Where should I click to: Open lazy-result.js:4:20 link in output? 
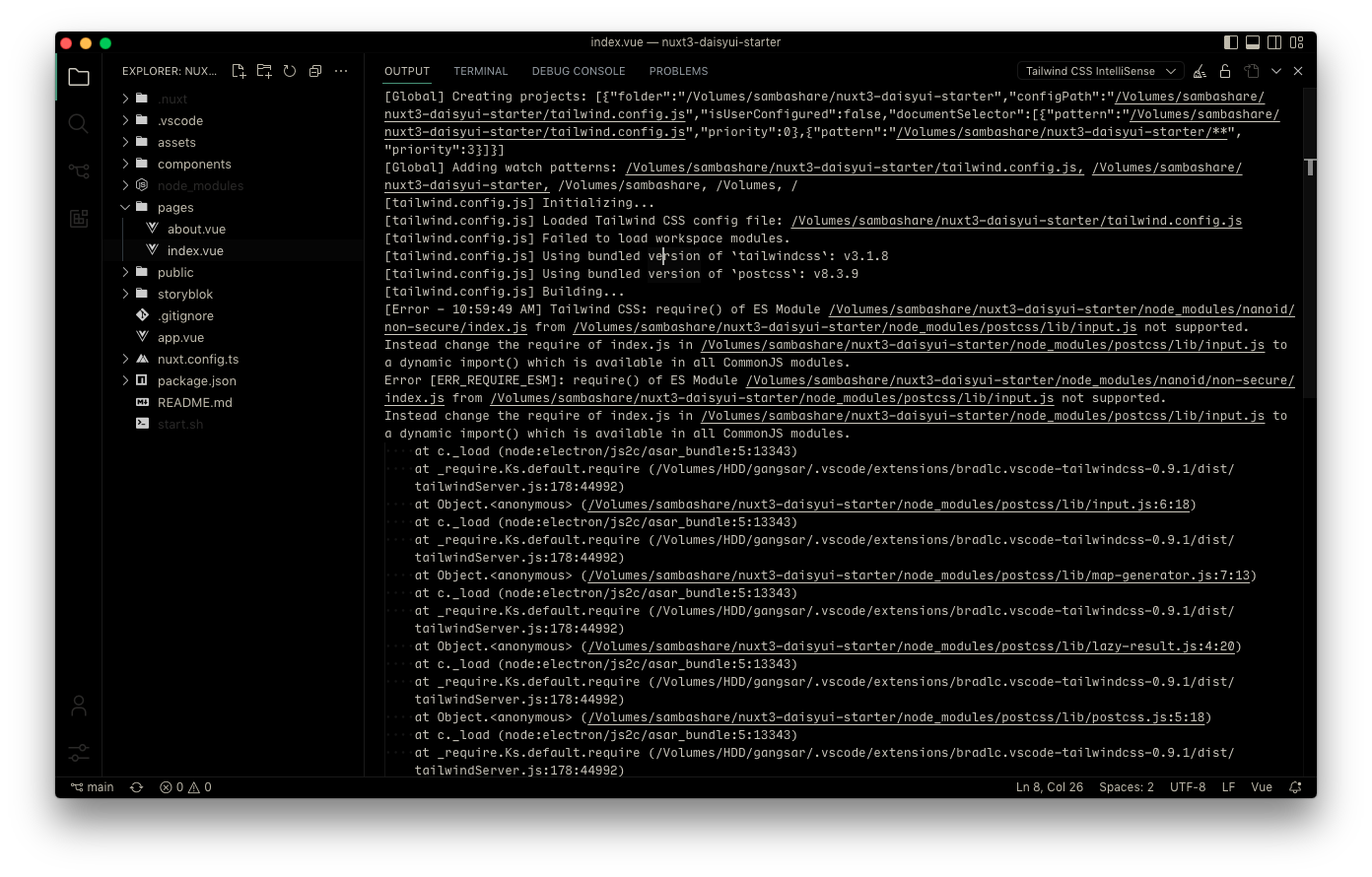point(911,646)
